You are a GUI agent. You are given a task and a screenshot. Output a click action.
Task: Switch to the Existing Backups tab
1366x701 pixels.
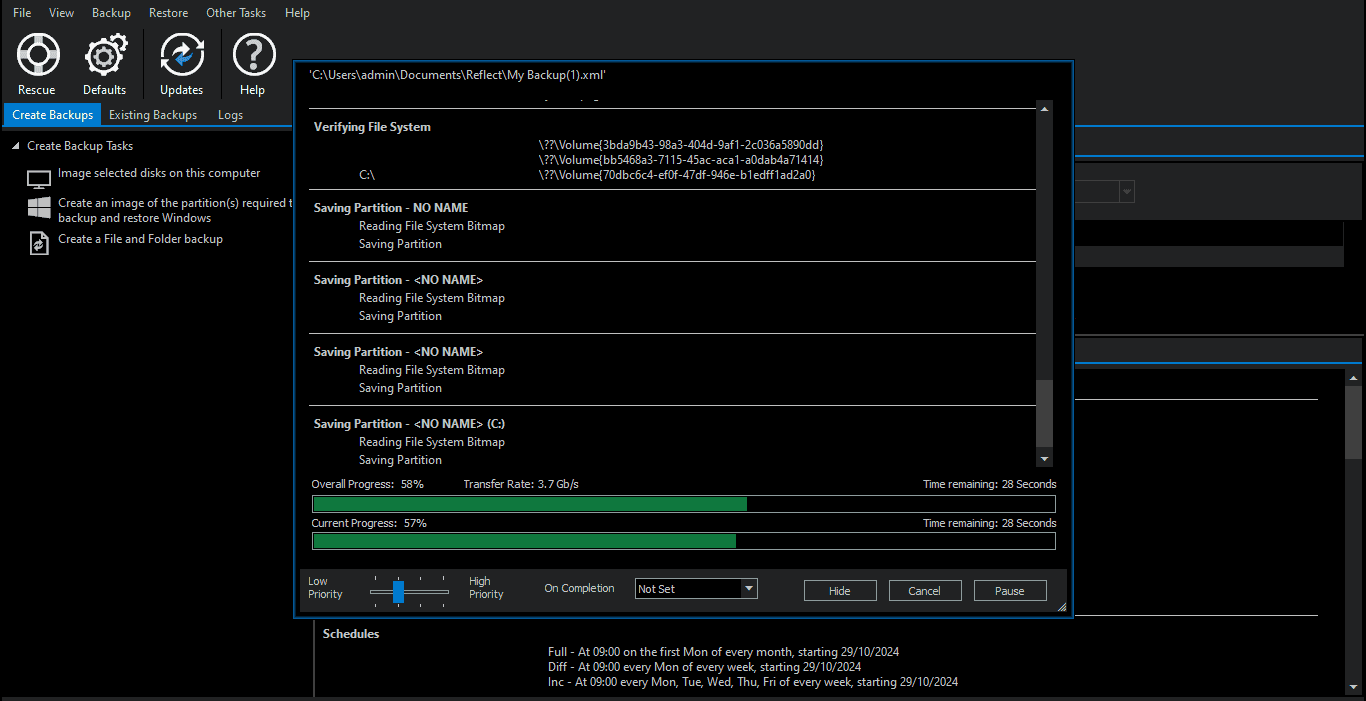pyautogui.click(x=152, y=114)
